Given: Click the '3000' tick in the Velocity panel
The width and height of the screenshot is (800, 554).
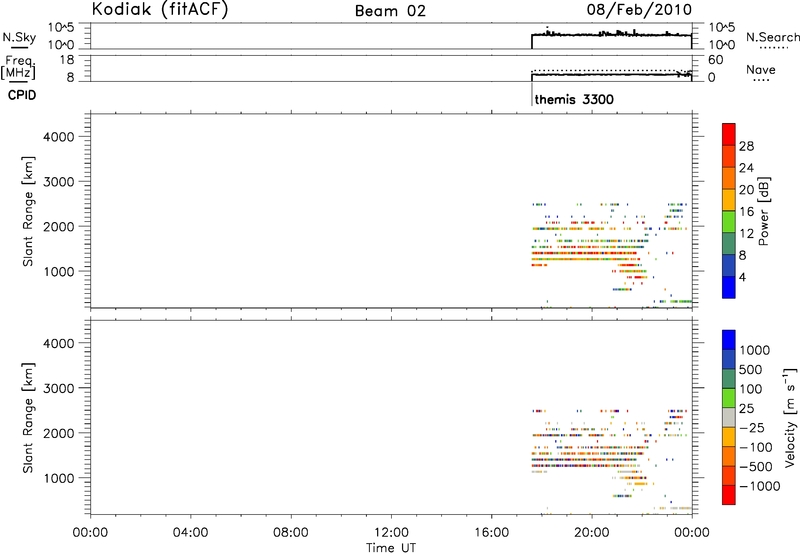Looking at the screenshot, I should (x=59, y=388).
